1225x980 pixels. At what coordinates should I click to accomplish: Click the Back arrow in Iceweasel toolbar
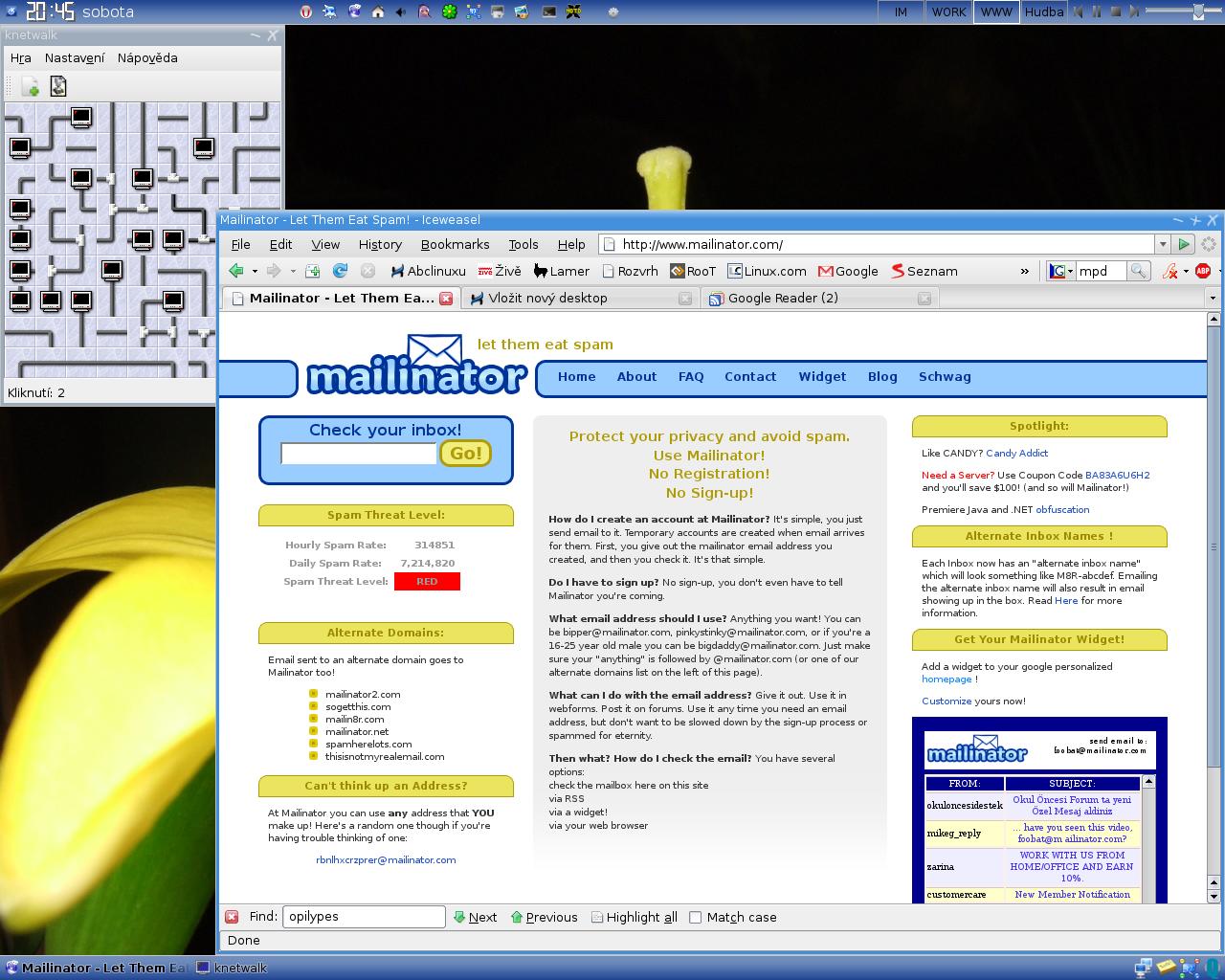pos(235,271)
